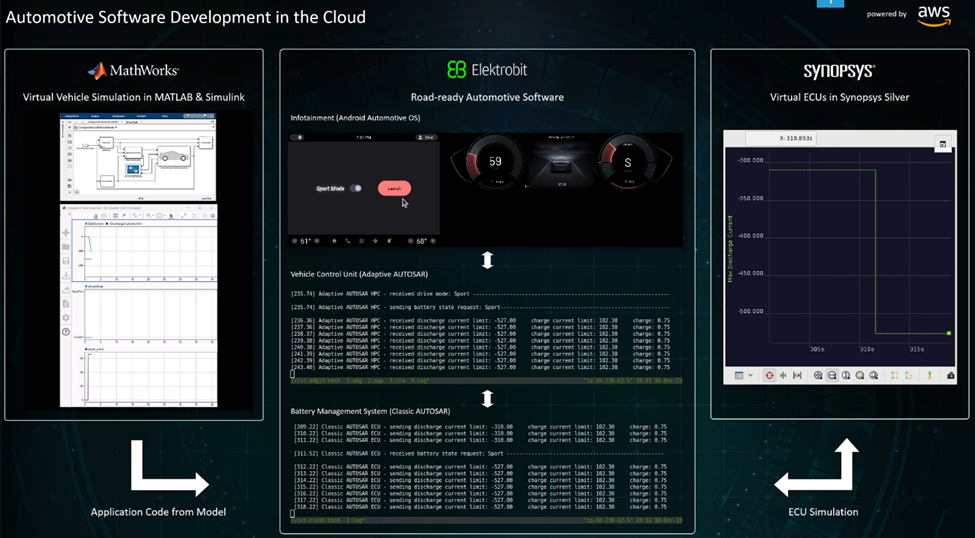975x538 pixels.
Task: Open the window layout icon in Silver toolbar
Action: (x=739, y=376)
